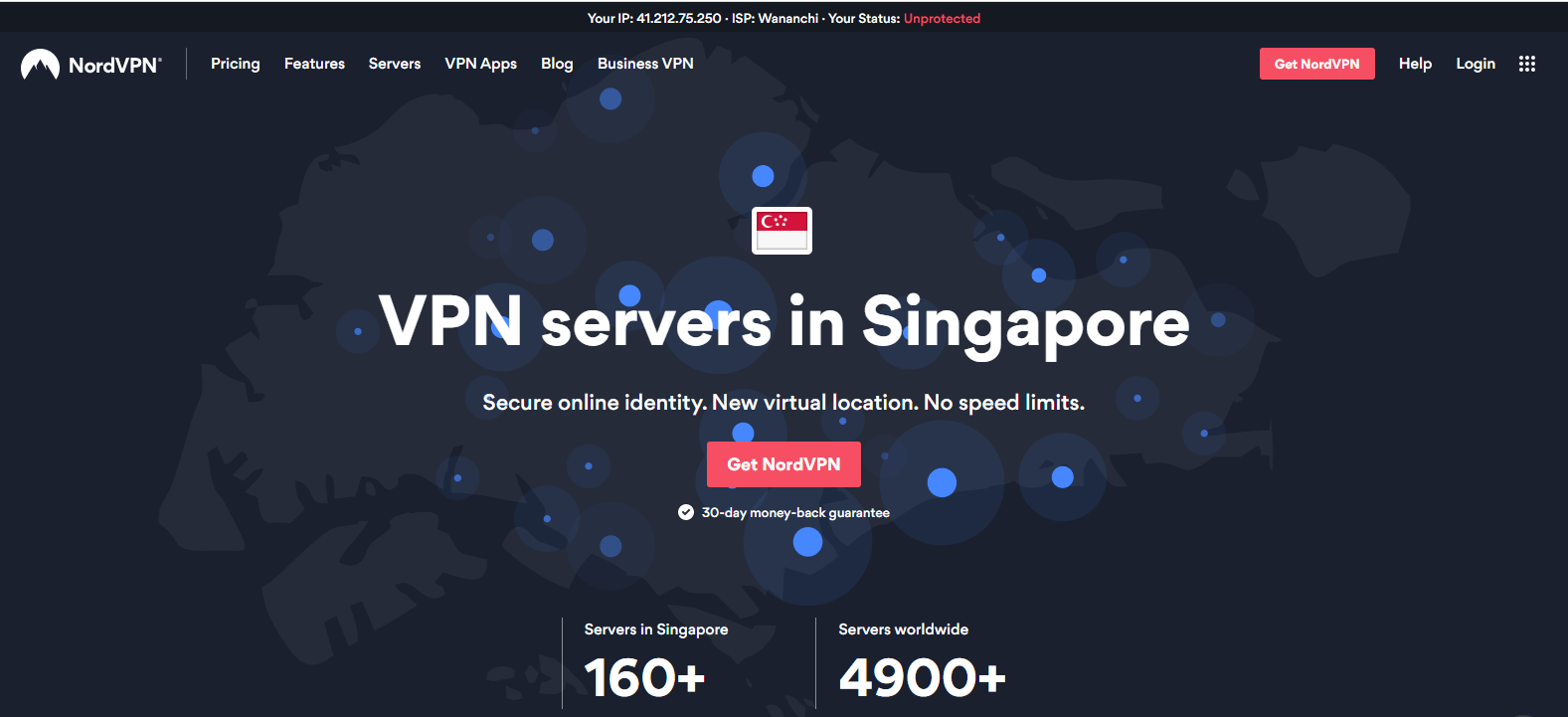The image size is (1568, 717).
Task: Click the Singapore flag icon
Action: pos(782,231)
